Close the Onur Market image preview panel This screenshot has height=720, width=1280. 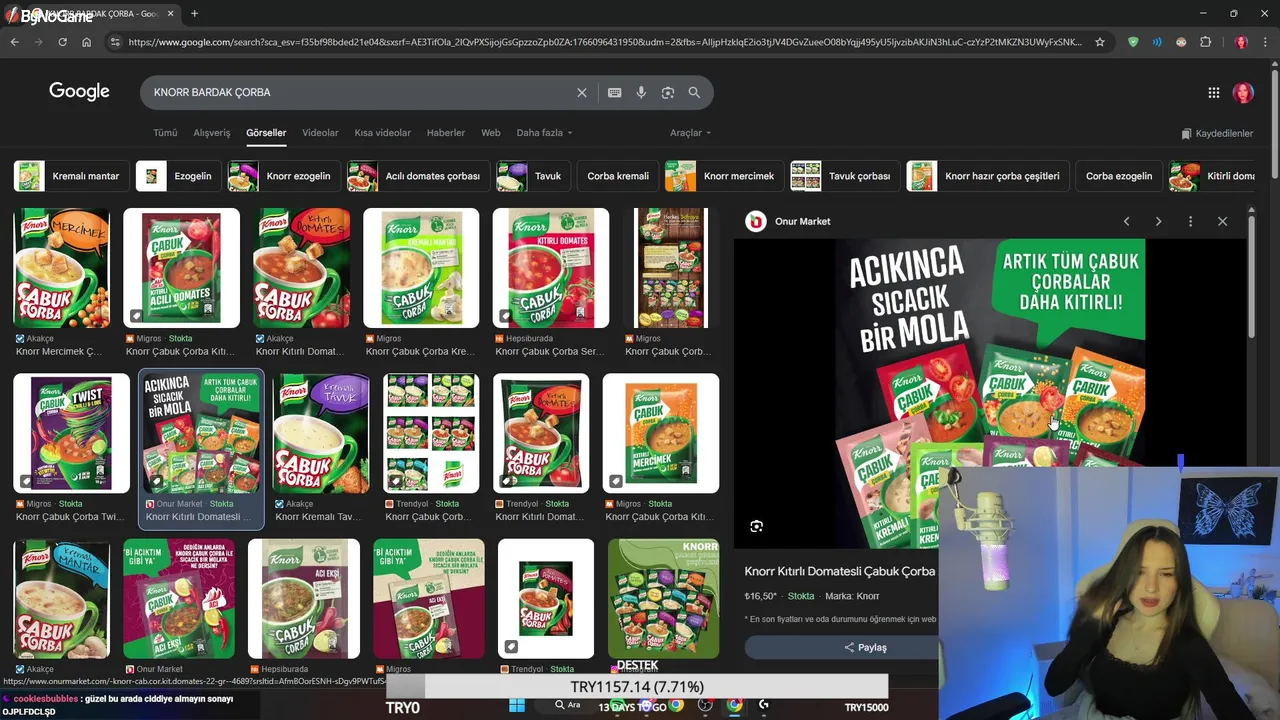point(1222,221)
